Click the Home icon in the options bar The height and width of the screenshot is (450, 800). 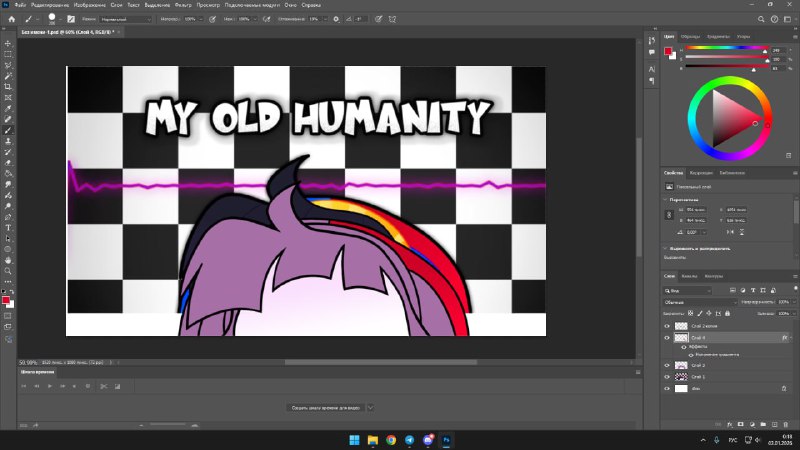(12, 19)
